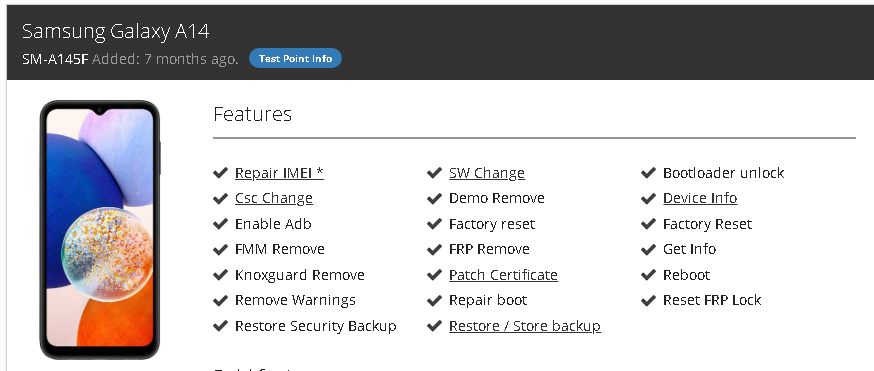This screenshot has width=874, height=371.
Task: Click the Samsung Galaxy A14 title
Action: click(x=115, y=32)
